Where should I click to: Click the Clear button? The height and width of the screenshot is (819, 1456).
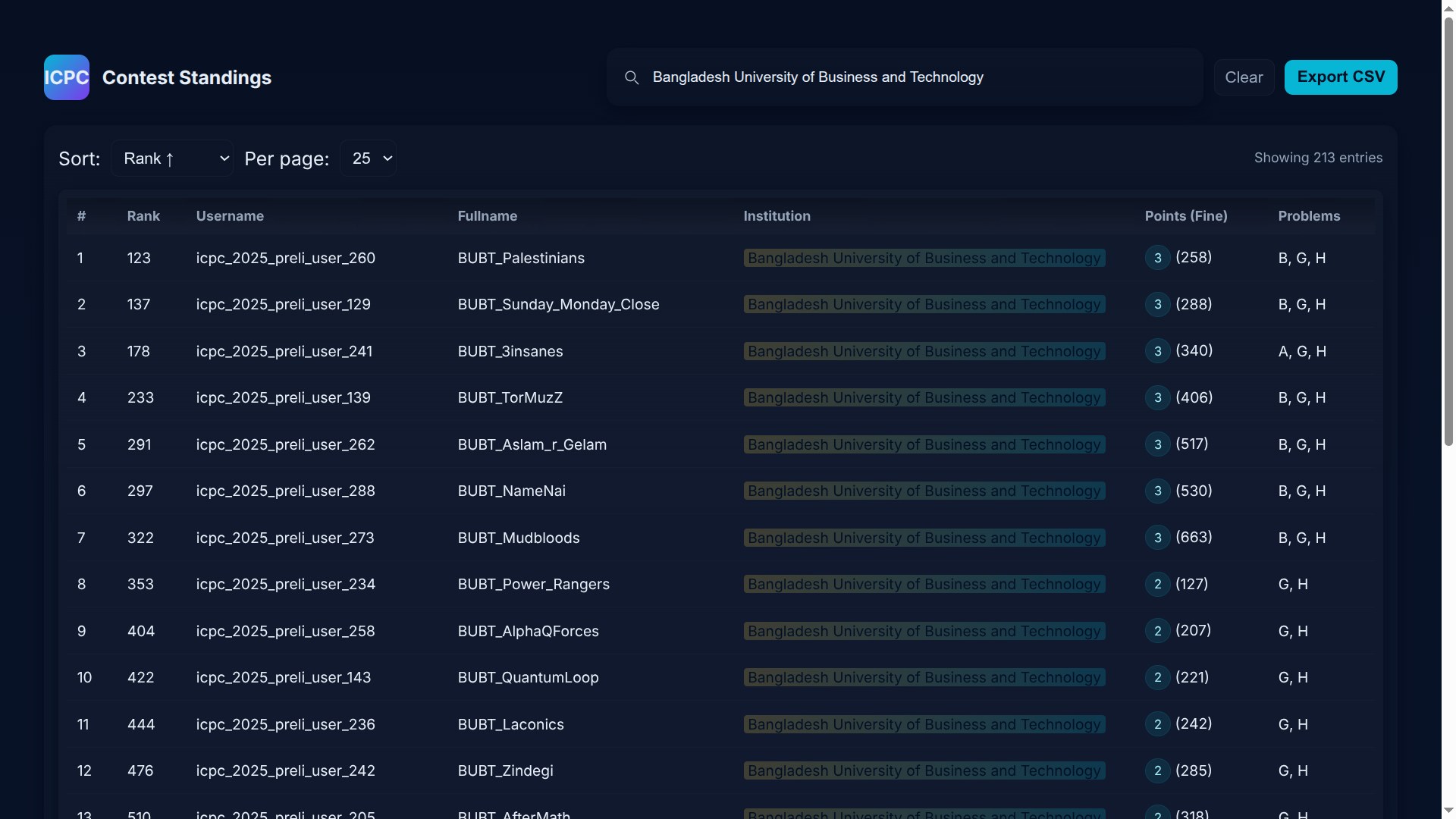pyautogui.click(x=1244, y=77)
